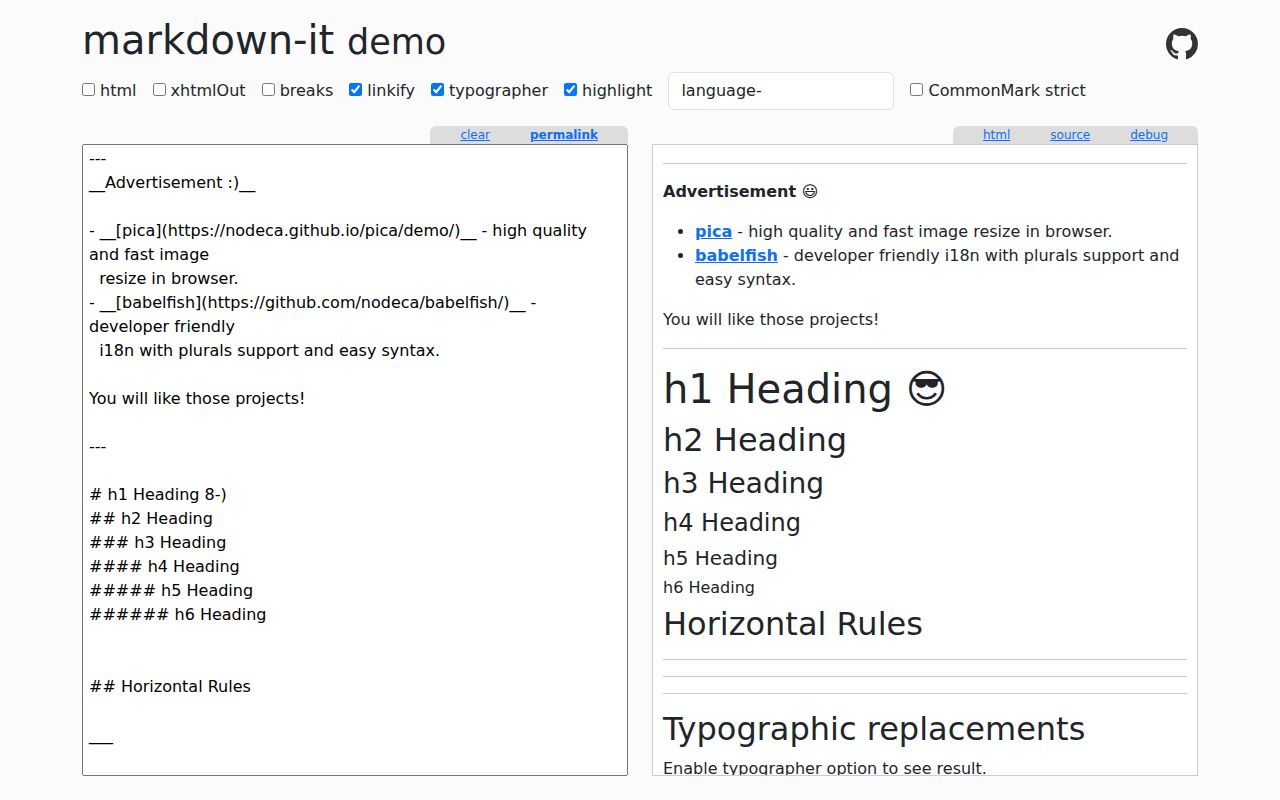Click the 'h6 Heading' rendered heading
This screenshot has height=800, width=1280.
(709, 587)
